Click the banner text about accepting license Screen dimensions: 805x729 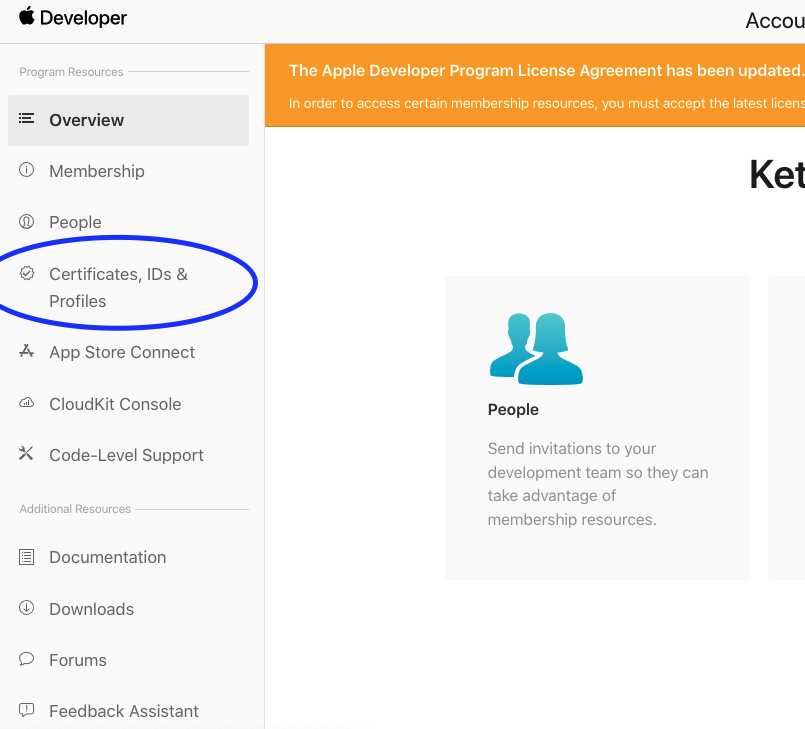[547, 103]
